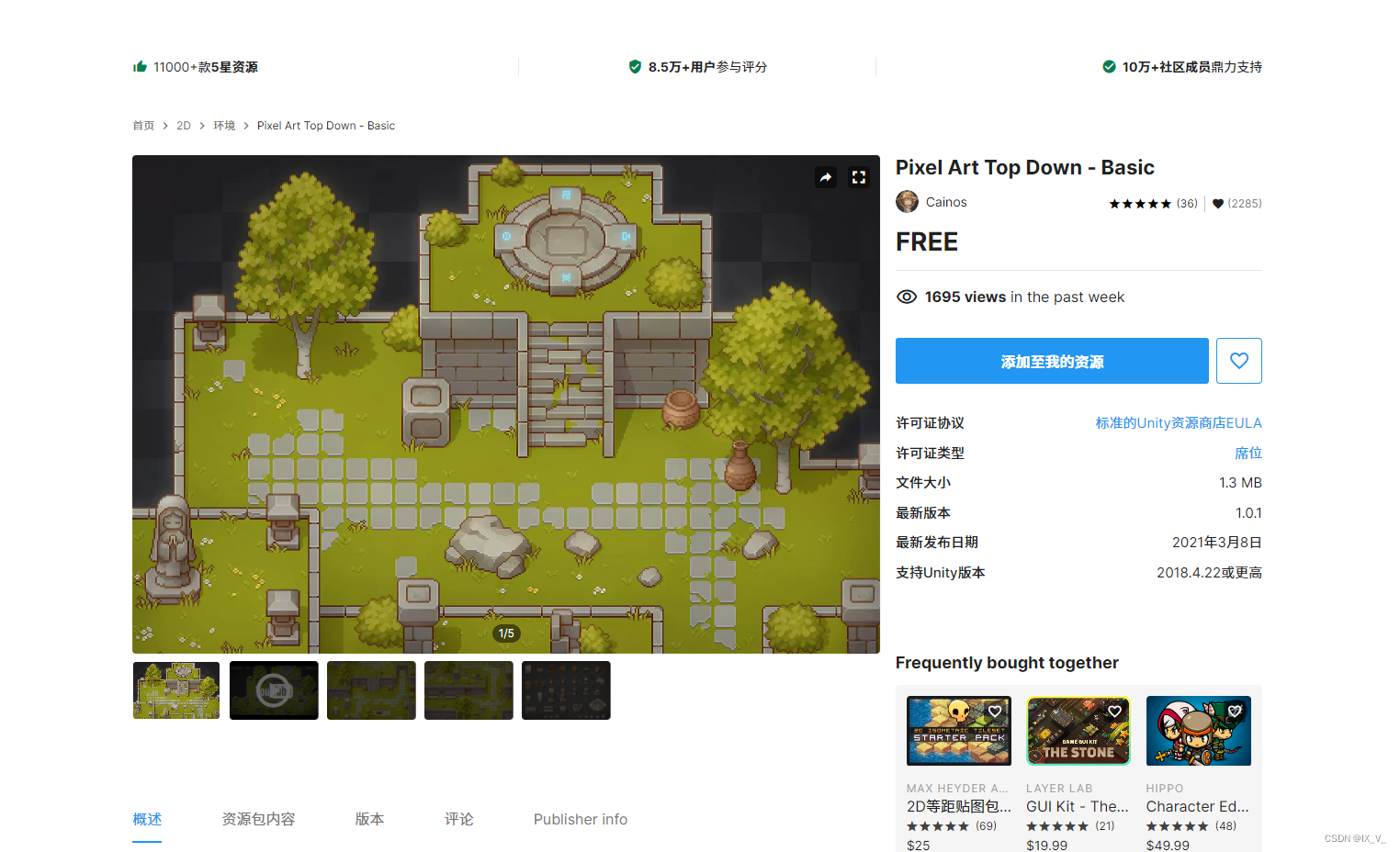Click the 1.0.1 latest version value
The width and height of the screenshot is (1400, 852).
click(1248, 513)
